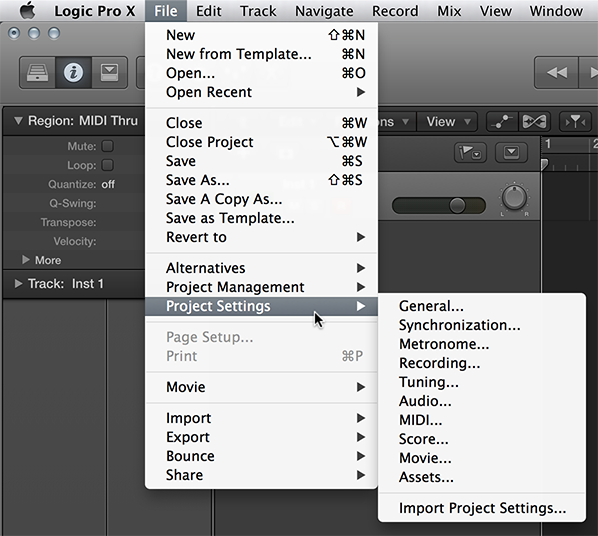Screen dimensions: 598x536
Task: Choose New from the File menu
Action: 262,35
